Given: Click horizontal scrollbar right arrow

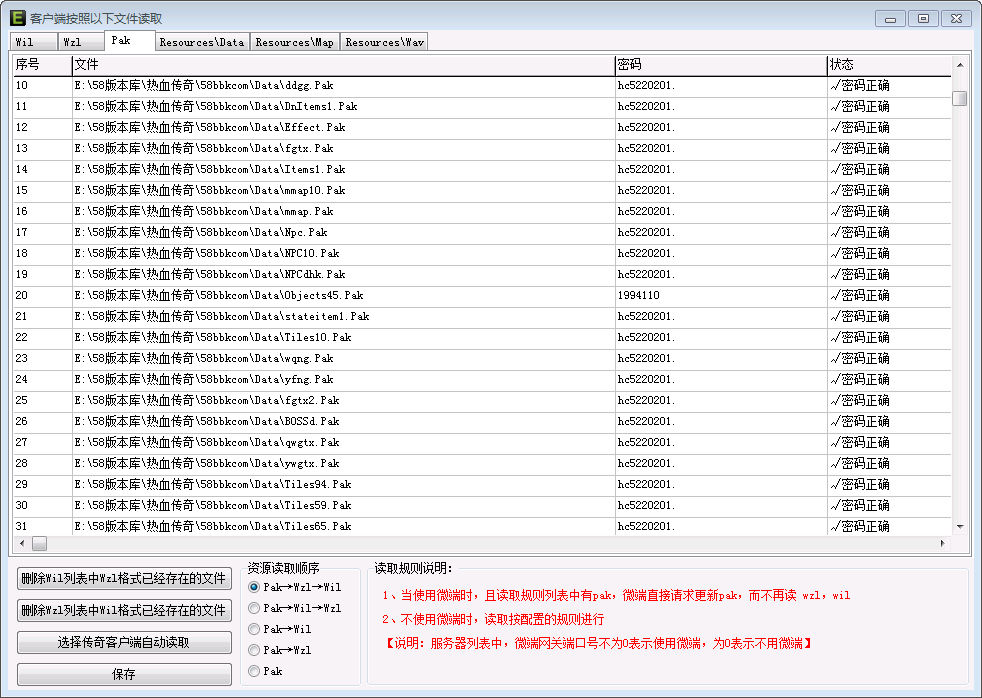Looking at the screenshot, I should [x=942, y=543].
